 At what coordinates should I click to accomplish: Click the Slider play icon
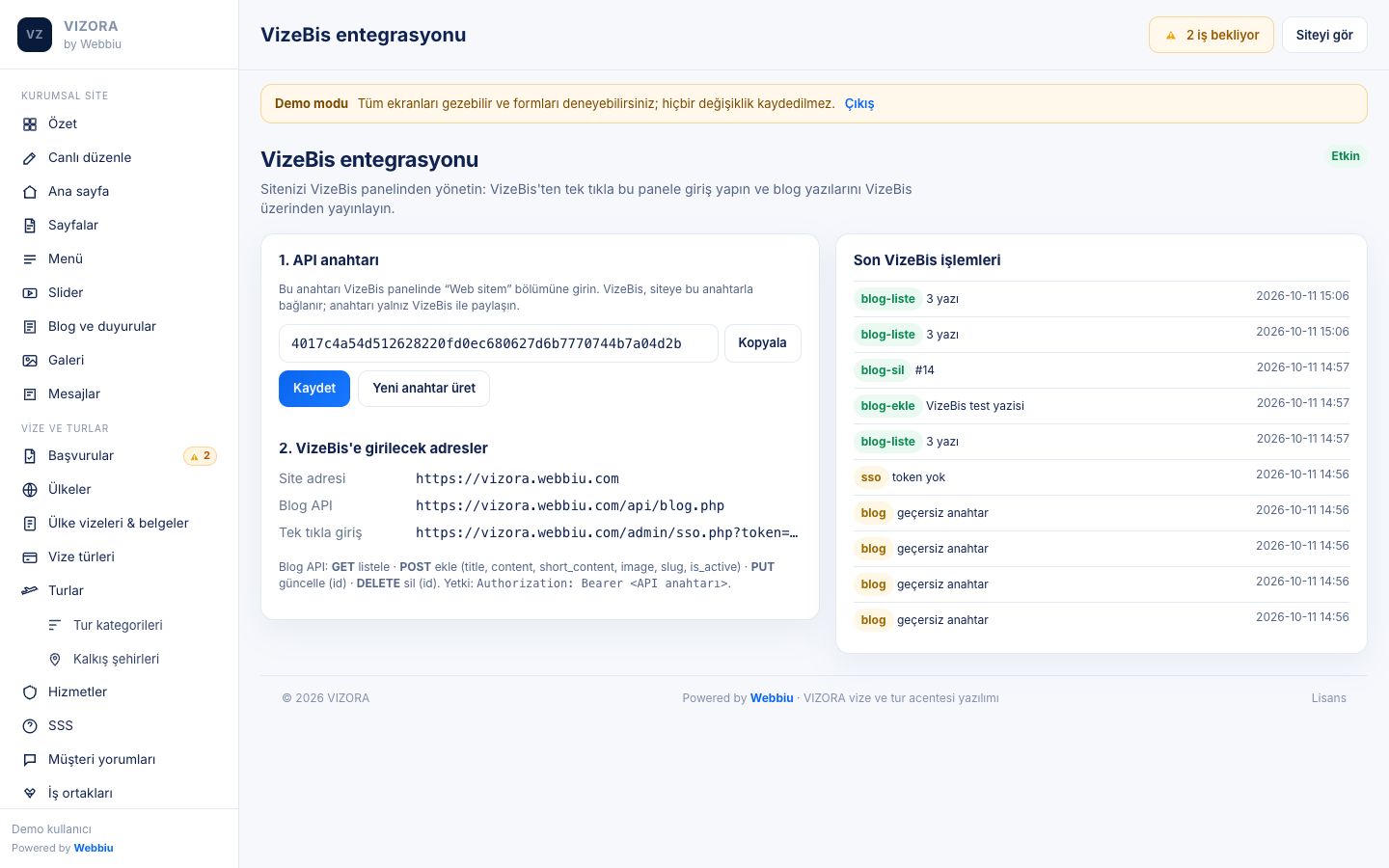30,293
